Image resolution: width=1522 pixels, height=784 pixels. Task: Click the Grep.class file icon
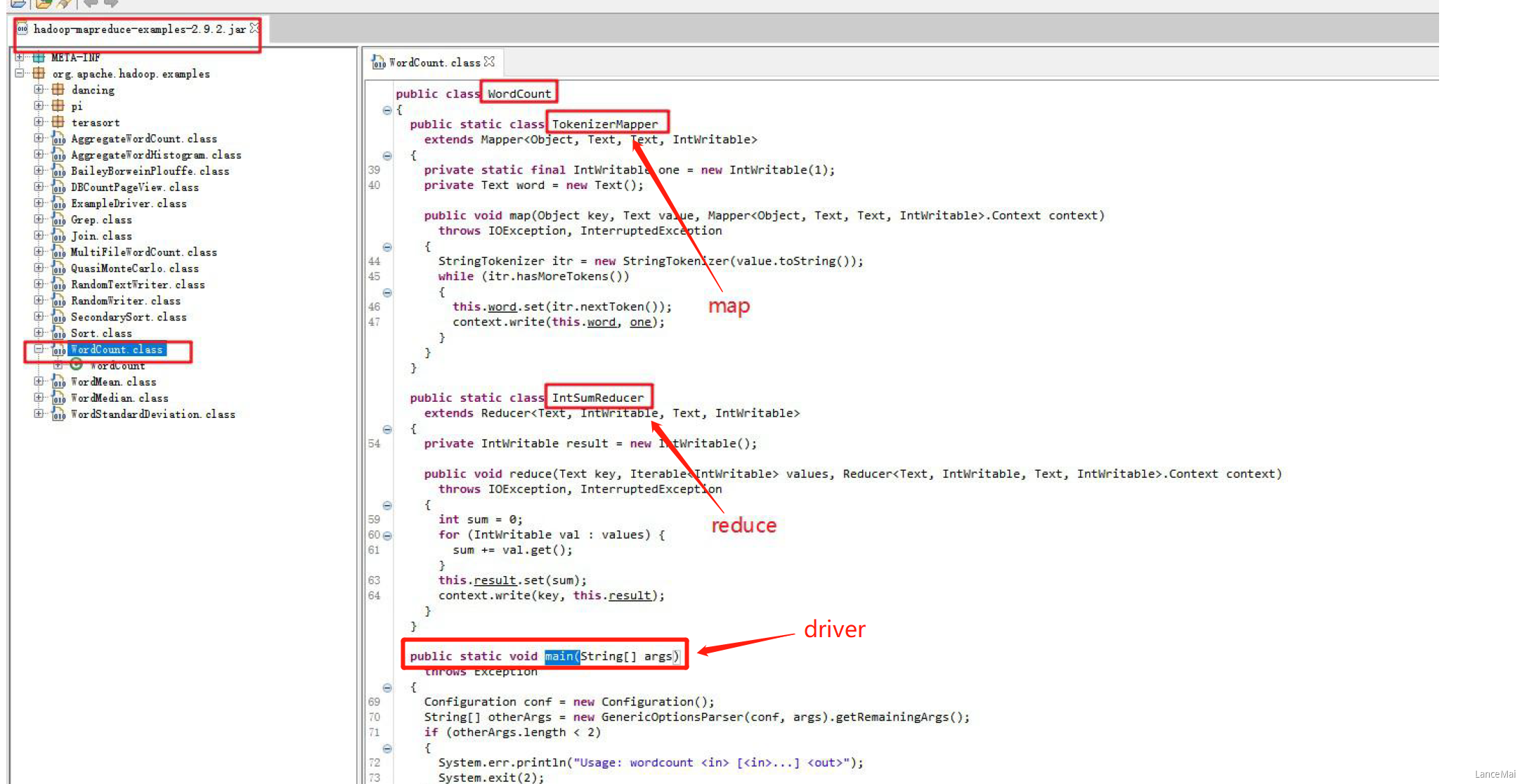[x=59, y=220]
